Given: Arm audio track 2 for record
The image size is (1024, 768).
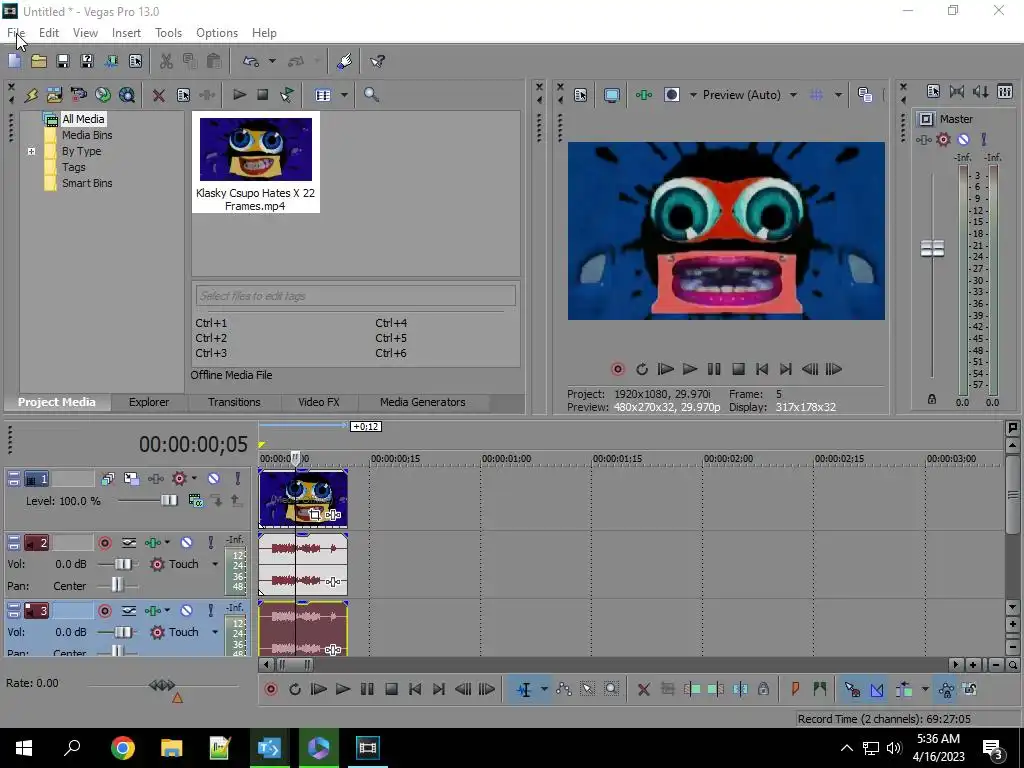Looking at the screenshot, I should (x=104, y=542).
